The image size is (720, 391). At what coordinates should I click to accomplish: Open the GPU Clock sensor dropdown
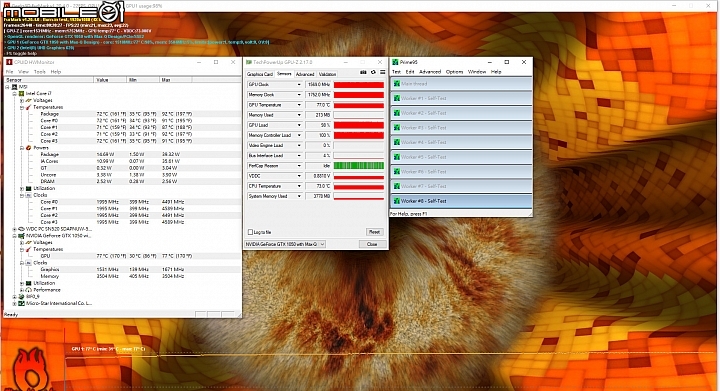tap(298, 84)
